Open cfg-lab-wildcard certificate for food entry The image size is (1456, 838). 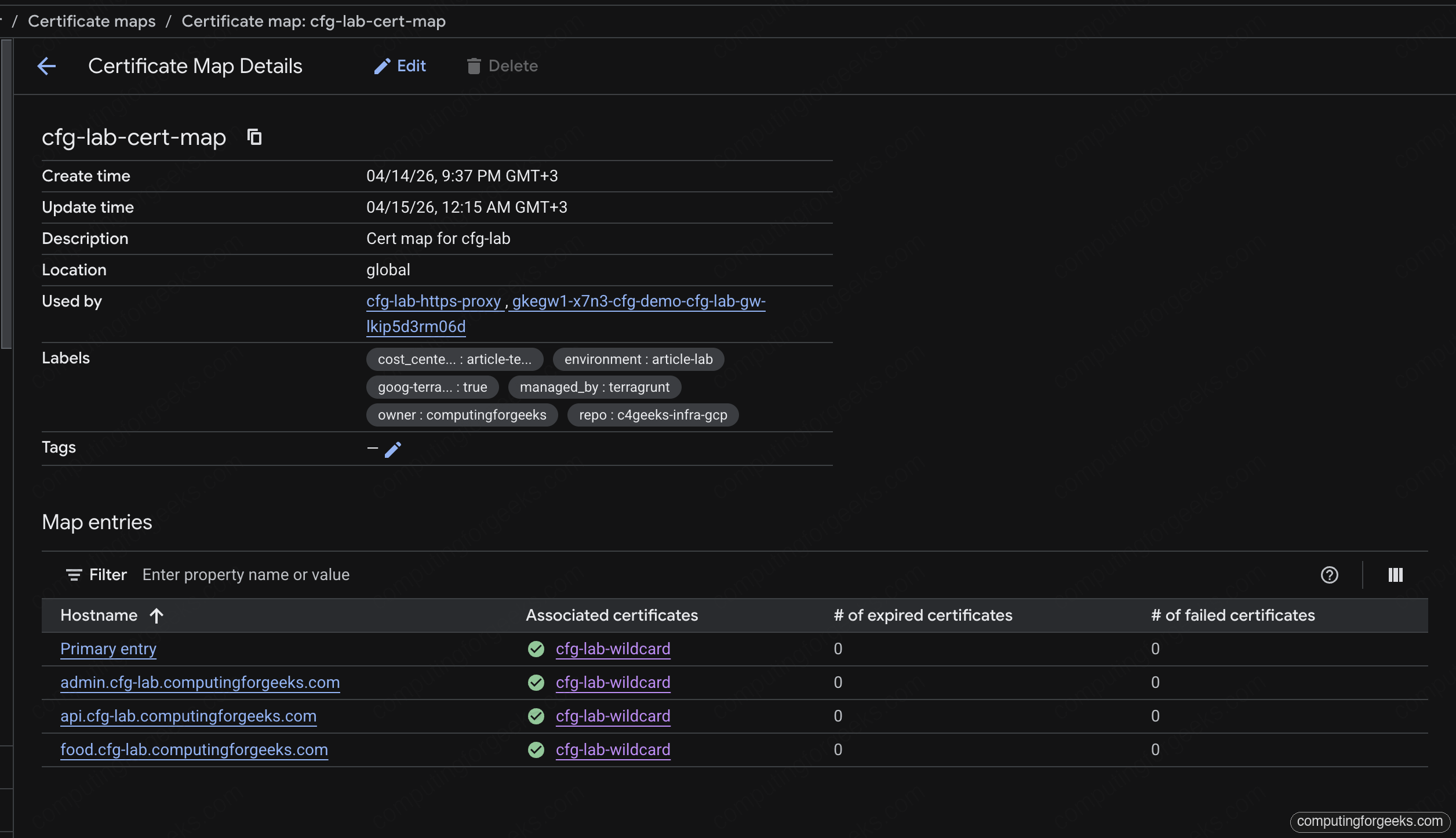click(613, 749)
